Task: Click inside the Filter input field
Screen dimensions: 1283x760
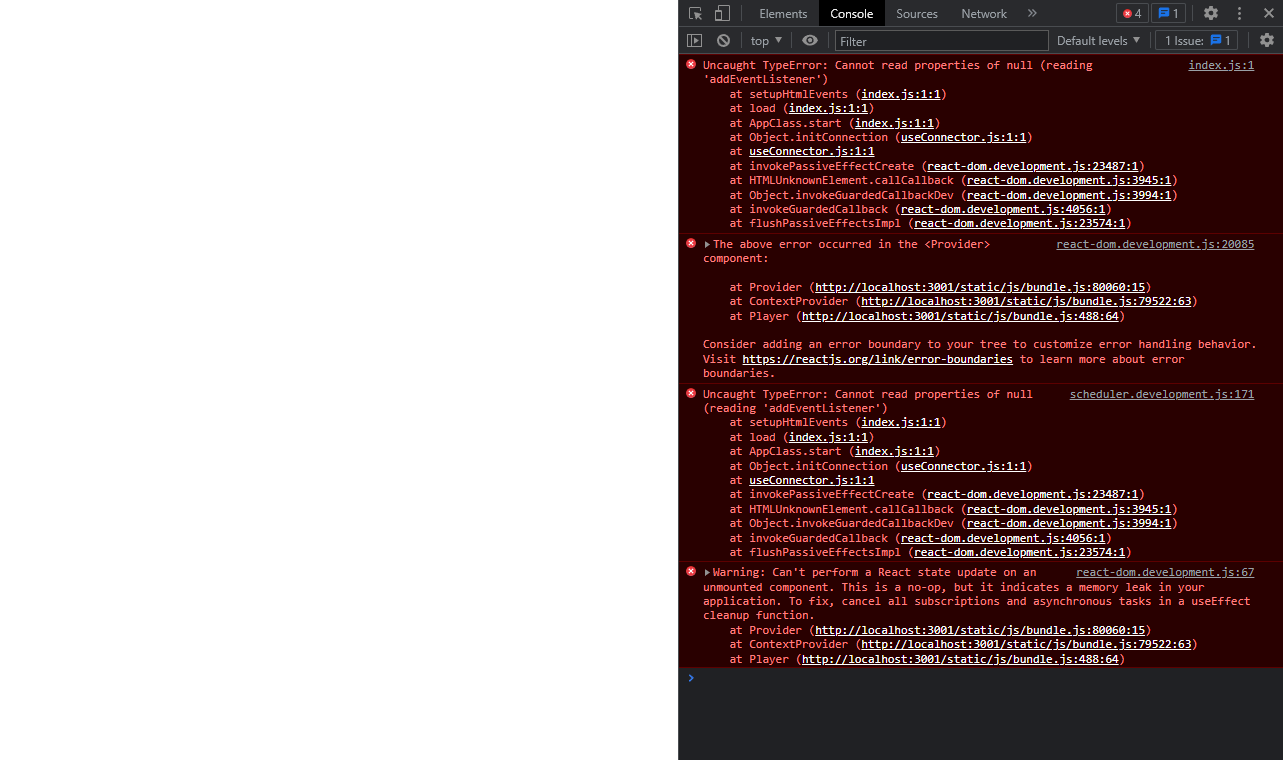Action: 940,41
